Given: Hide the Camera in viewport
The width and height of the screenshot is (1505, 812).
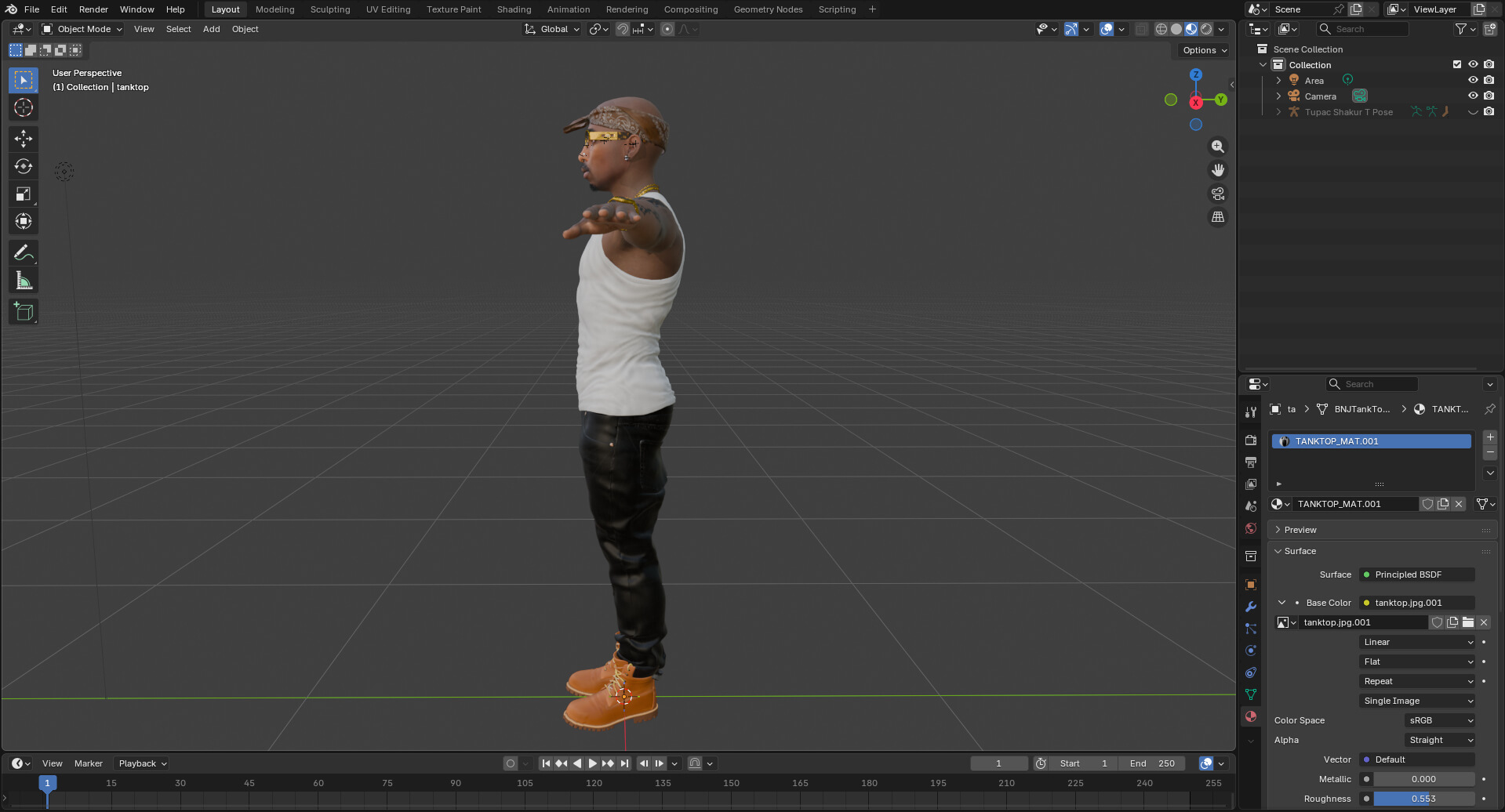Looking at the screenshot, I should tap(1473, 96).
